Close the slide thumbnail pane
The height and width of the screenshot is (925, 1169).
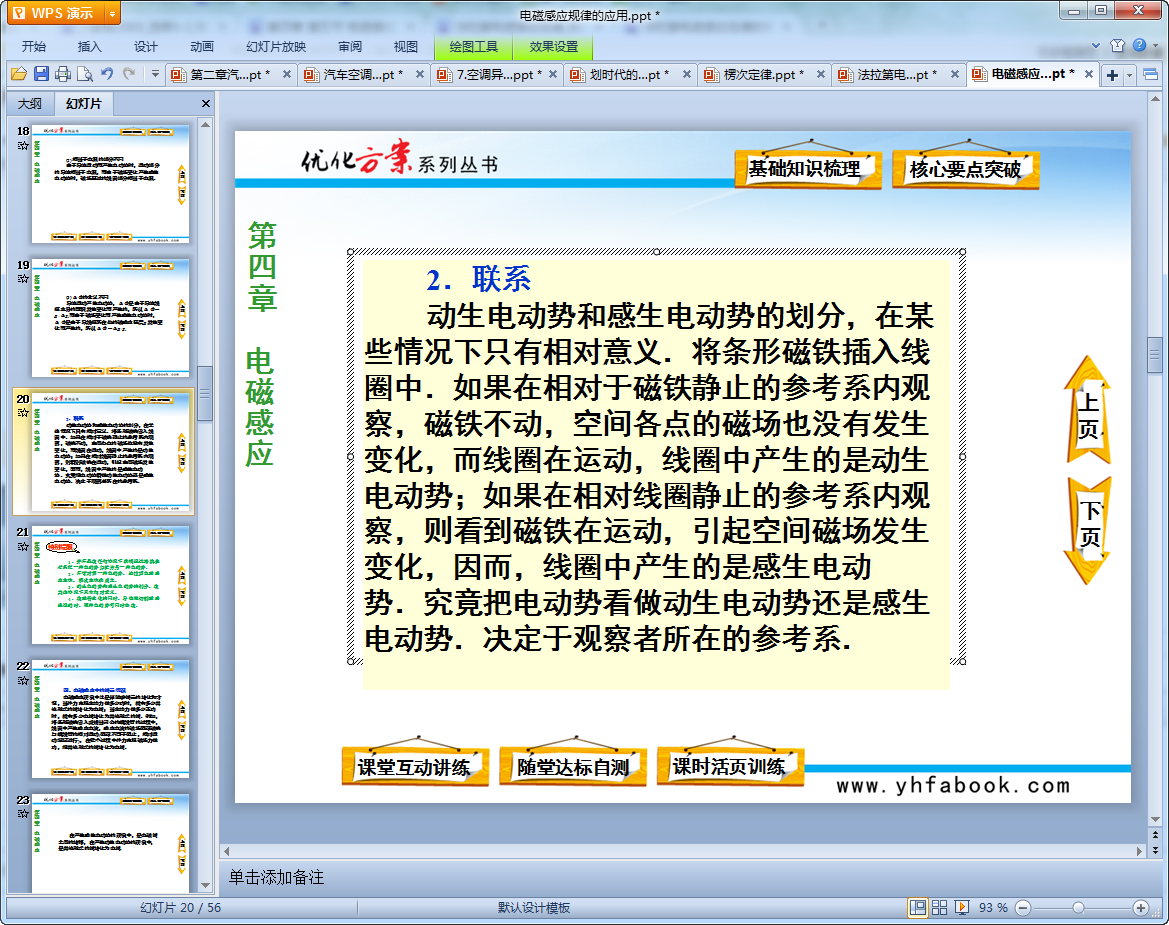point(206,104)
